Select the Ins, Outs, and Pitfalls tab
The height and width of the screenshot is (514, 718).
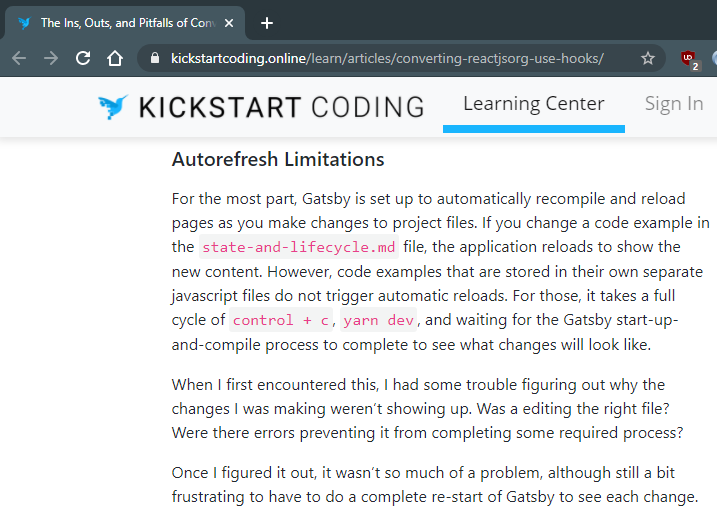(x=125, y=23)
